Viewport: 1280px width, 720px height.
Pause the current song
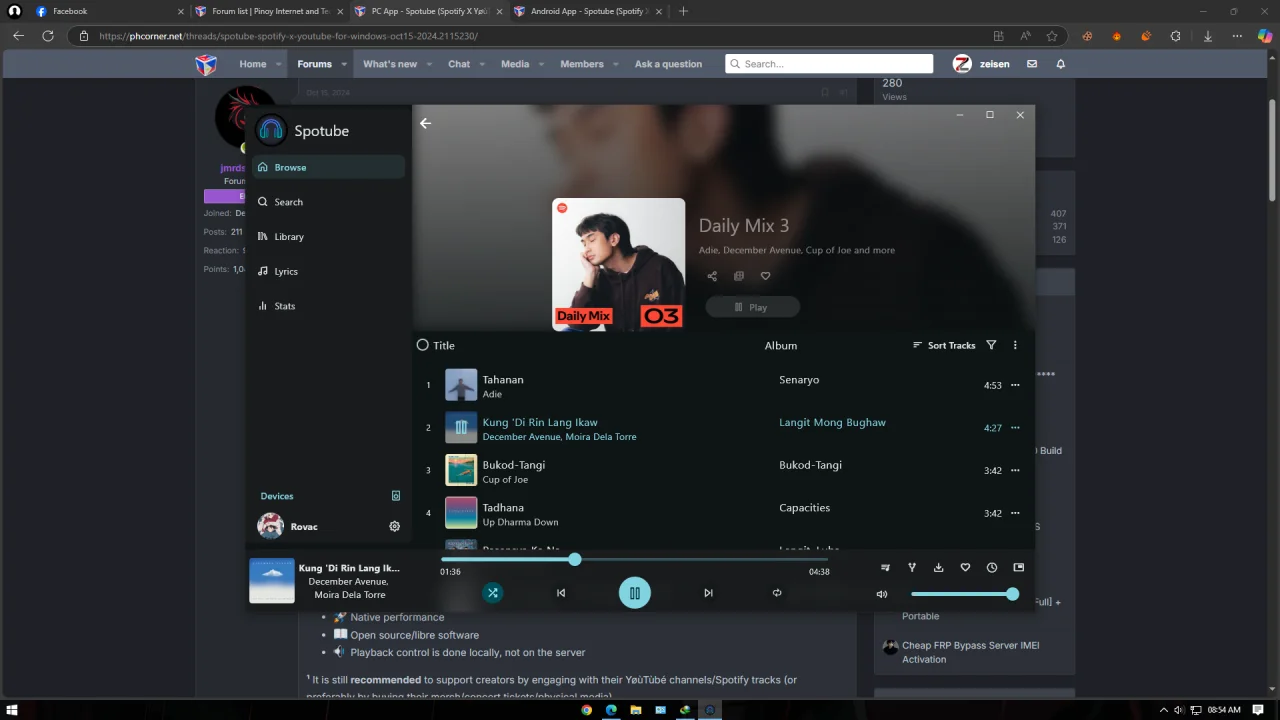tap(634, 593)
